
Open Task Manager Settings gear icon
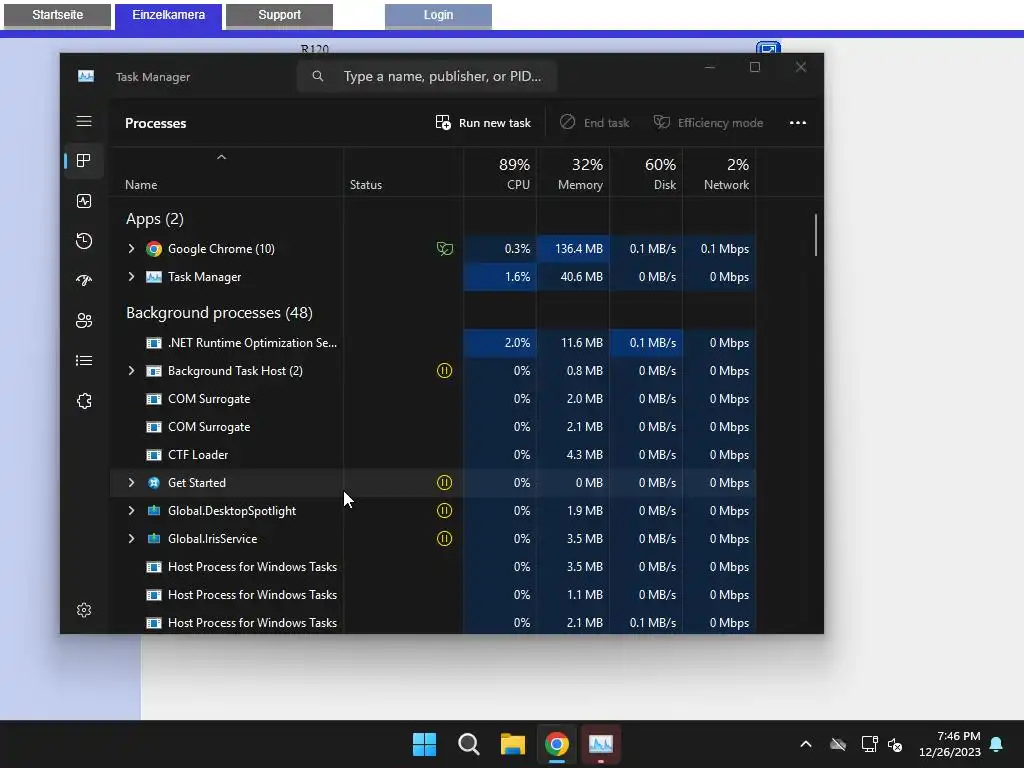84,610
